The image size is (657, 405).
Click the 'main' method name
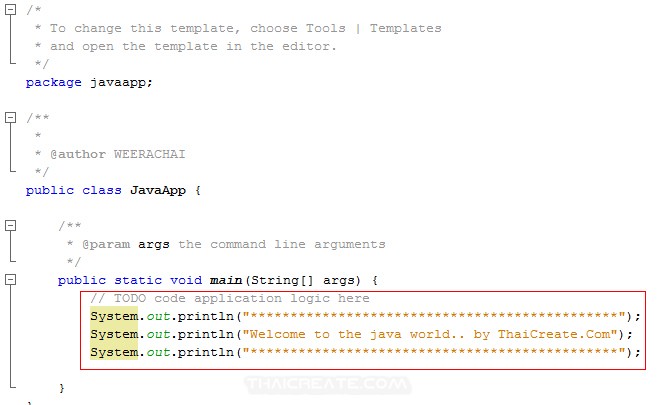[x=226, y=280]
